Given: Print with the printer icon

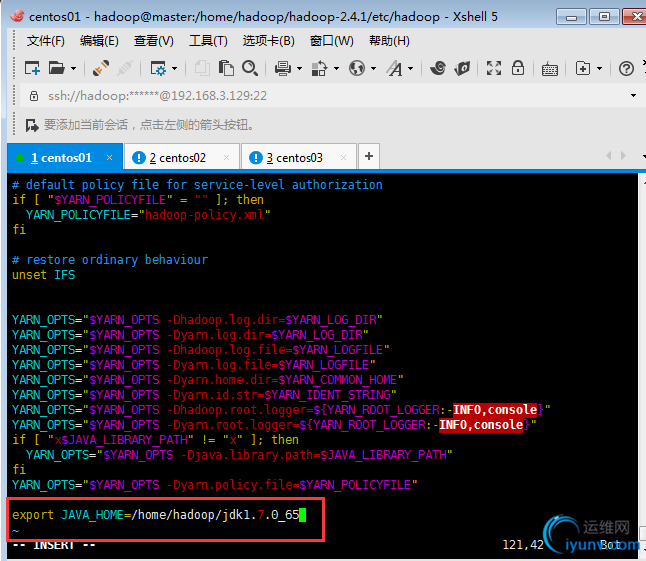Looking at the screenshot, I should 283,68.
